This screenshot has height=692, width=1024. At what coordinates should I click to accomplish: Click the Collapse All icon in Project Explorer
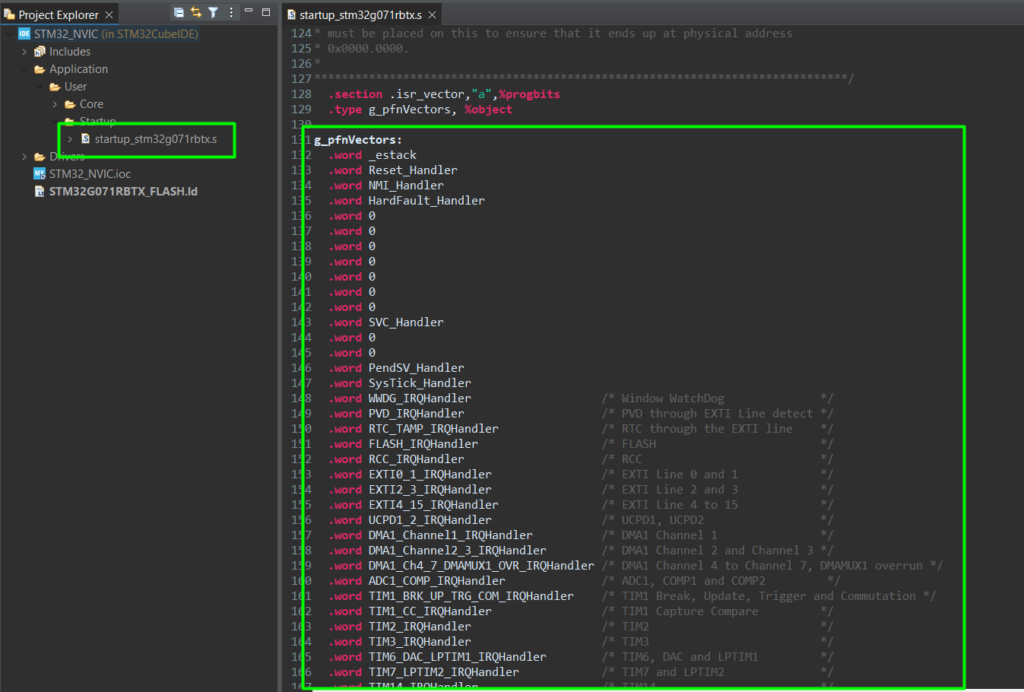click(179, 13)
